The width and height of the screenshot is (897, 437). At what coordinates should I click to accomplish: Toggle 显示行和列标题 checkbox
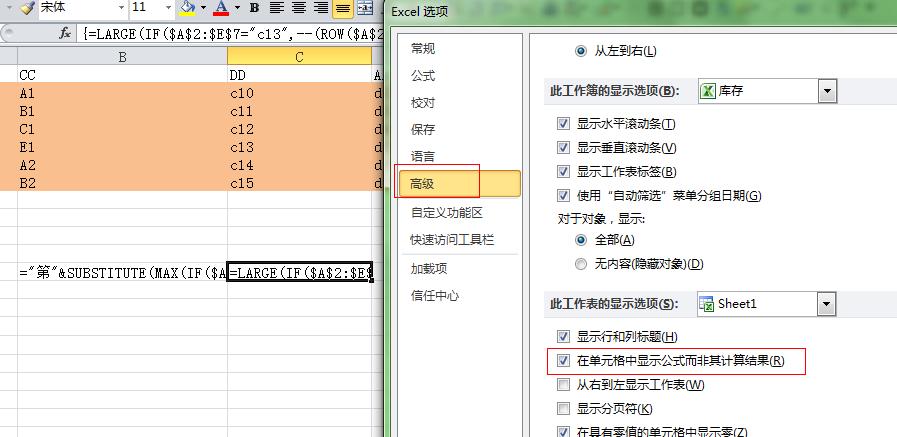point(563,337)
